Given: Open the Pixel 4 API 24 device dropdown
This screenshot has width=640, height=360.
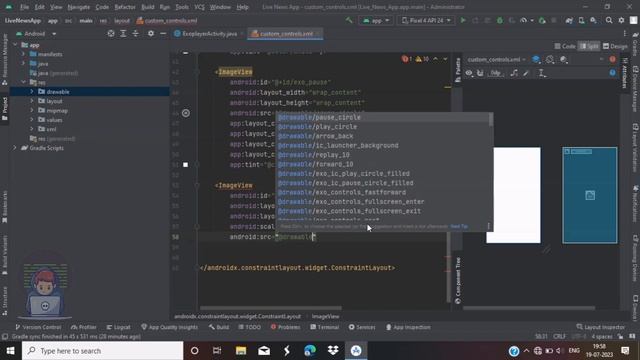Looking at the screenshot, I should pyautogui.click(x=426, y=20).
